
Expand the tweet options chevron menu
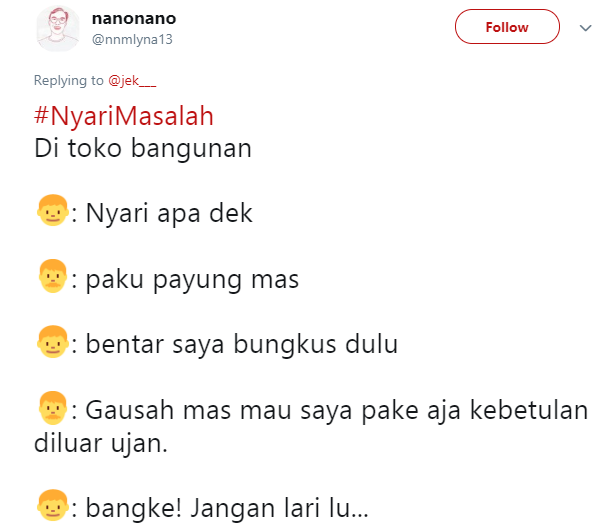(585, 28)
